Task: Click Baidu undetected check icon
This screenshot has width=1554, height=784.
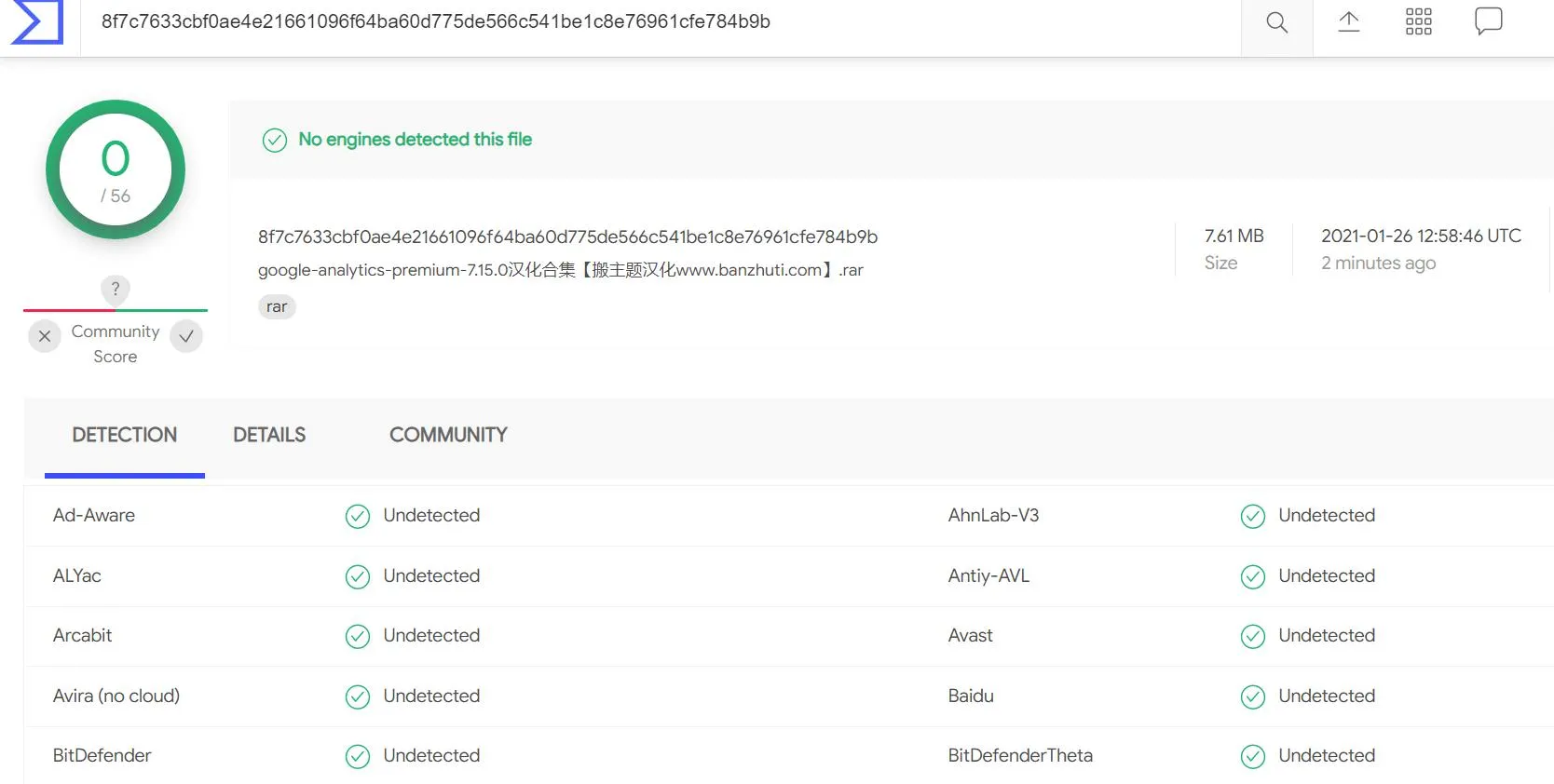Action: coord(1253,696)
